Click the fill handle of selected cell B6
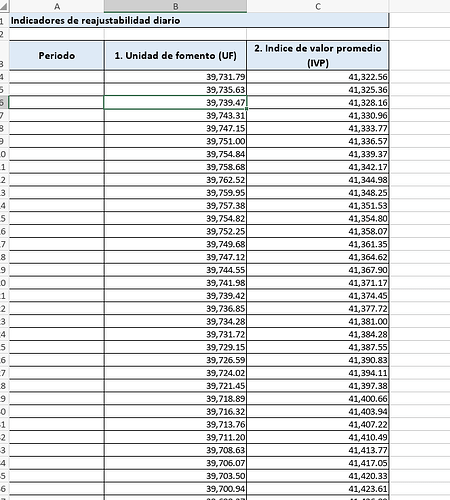 [x=246, y=109]
